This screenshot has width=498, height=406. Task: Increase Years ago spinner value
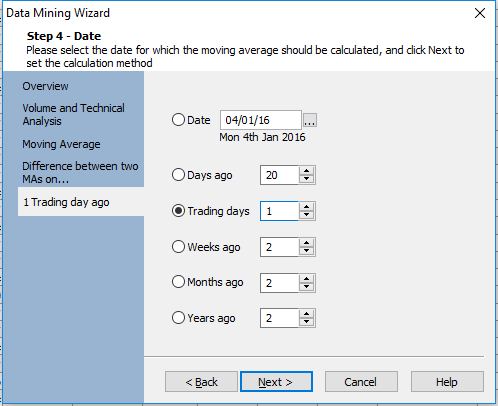(306, 314)
